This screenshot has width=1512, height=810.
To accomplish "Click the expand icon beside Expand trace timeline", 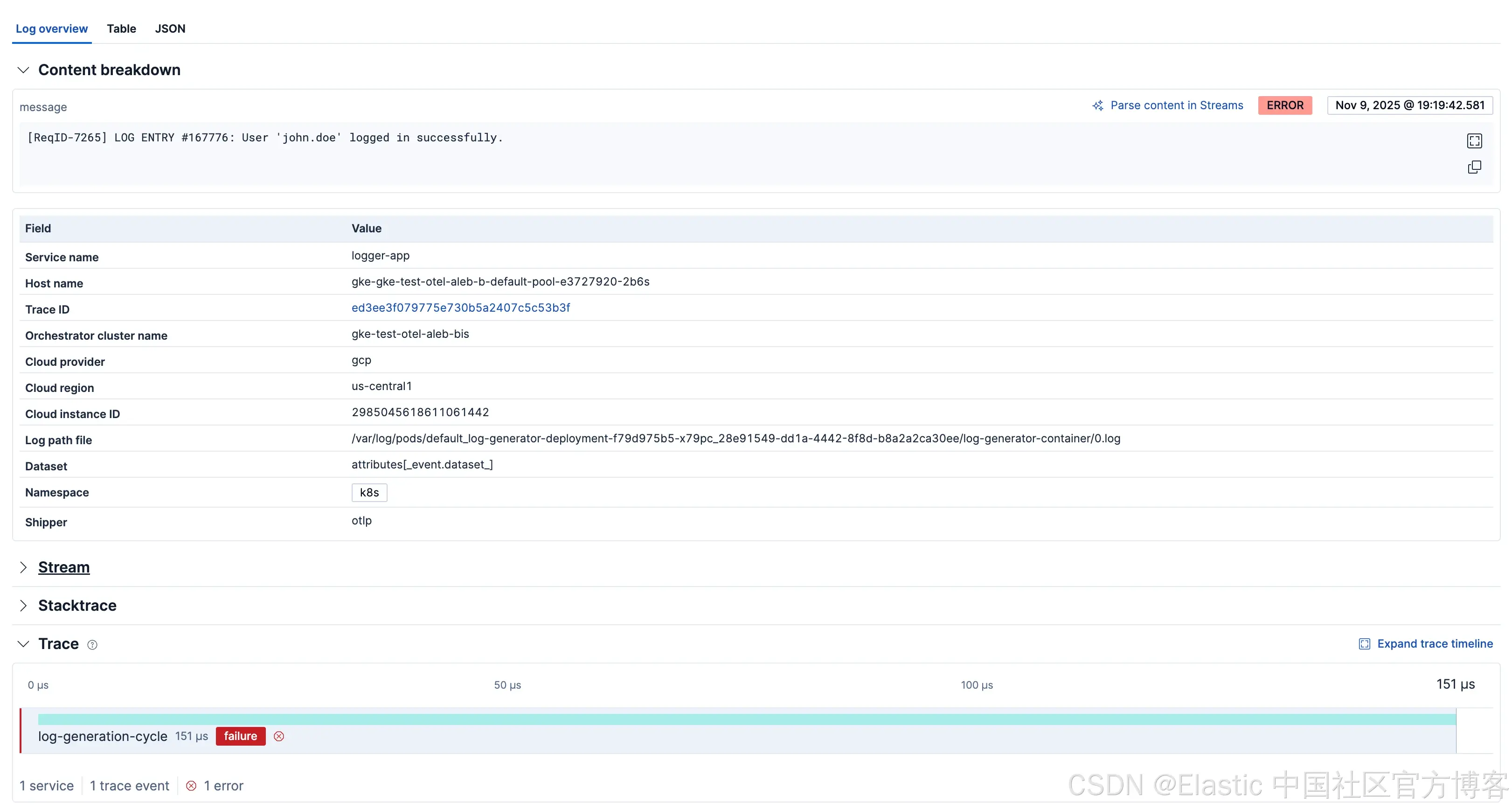I will [x=1364, y=644].
